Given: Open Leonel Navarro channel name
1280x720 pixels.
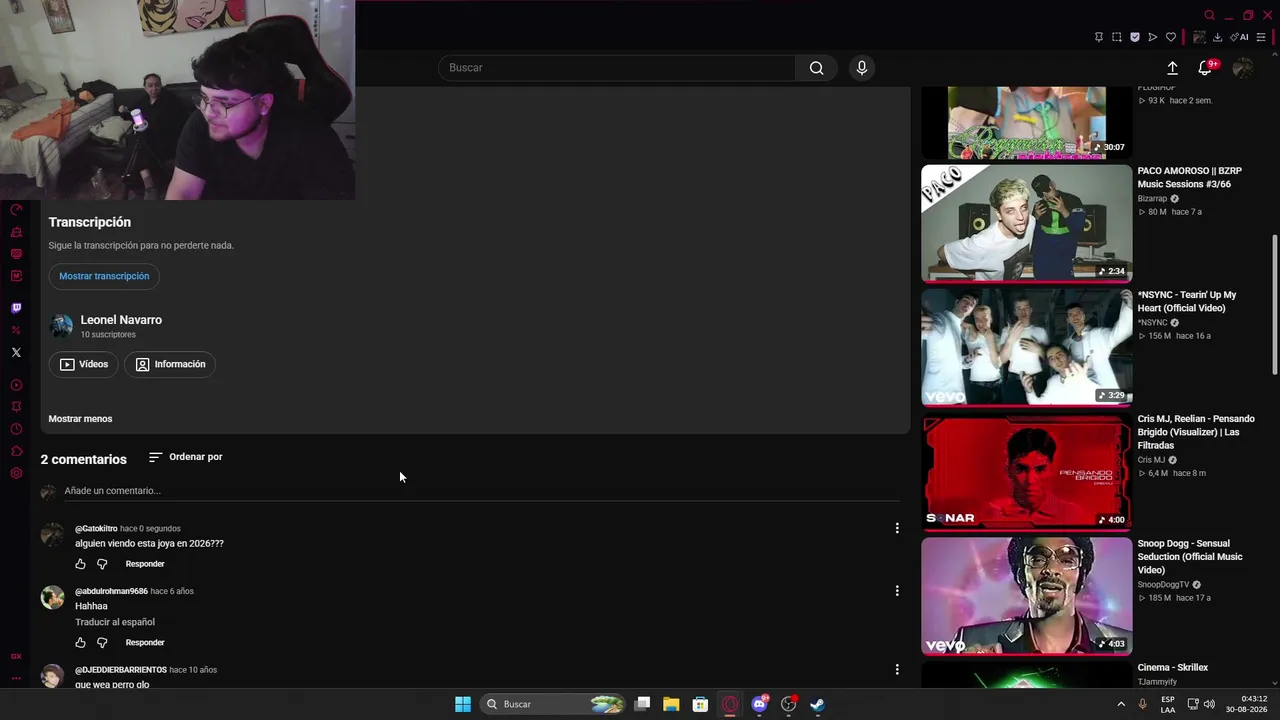Looking at the screenshot, I should pos(121,320).
